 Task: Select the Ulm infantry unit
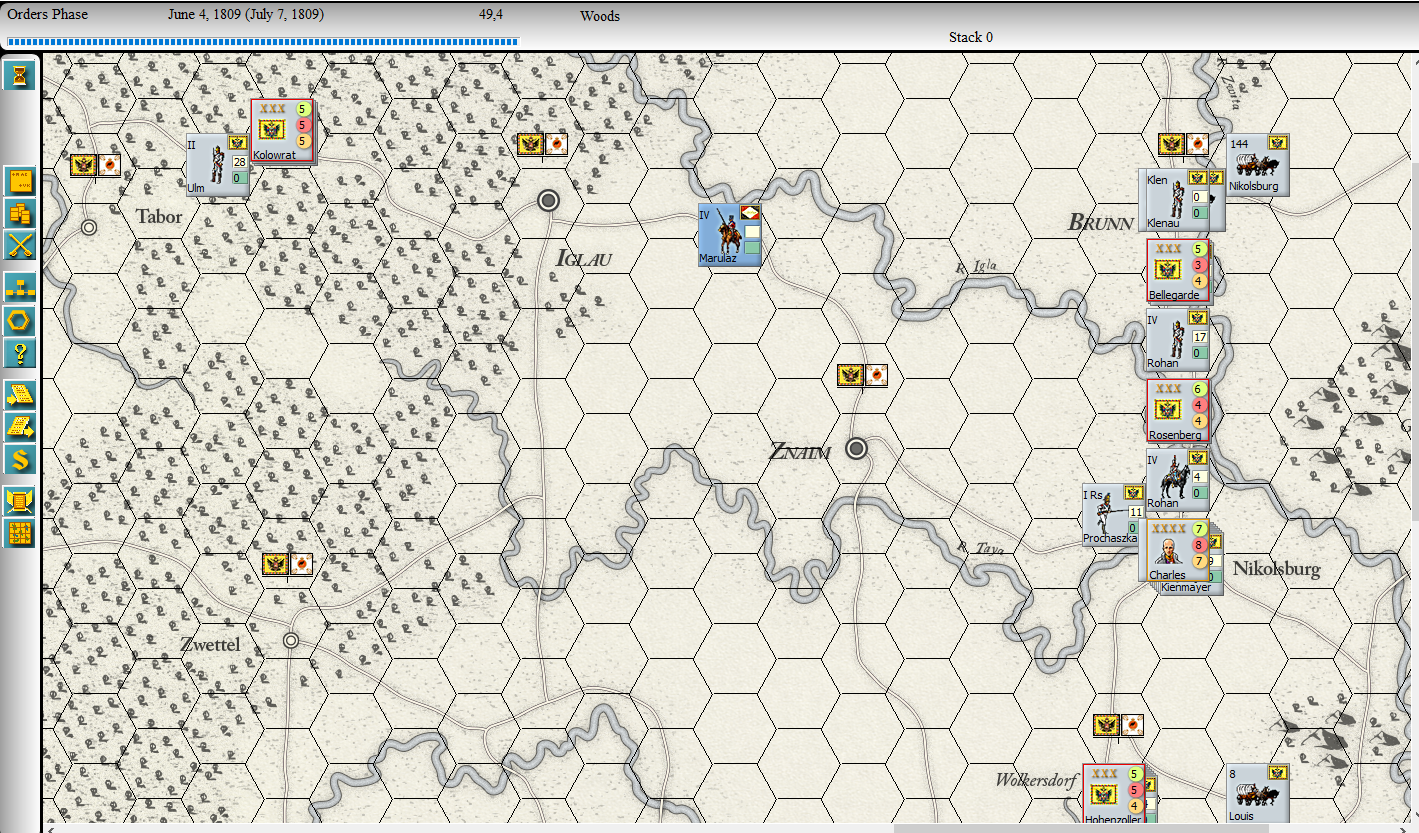click(x=217, y=165)
